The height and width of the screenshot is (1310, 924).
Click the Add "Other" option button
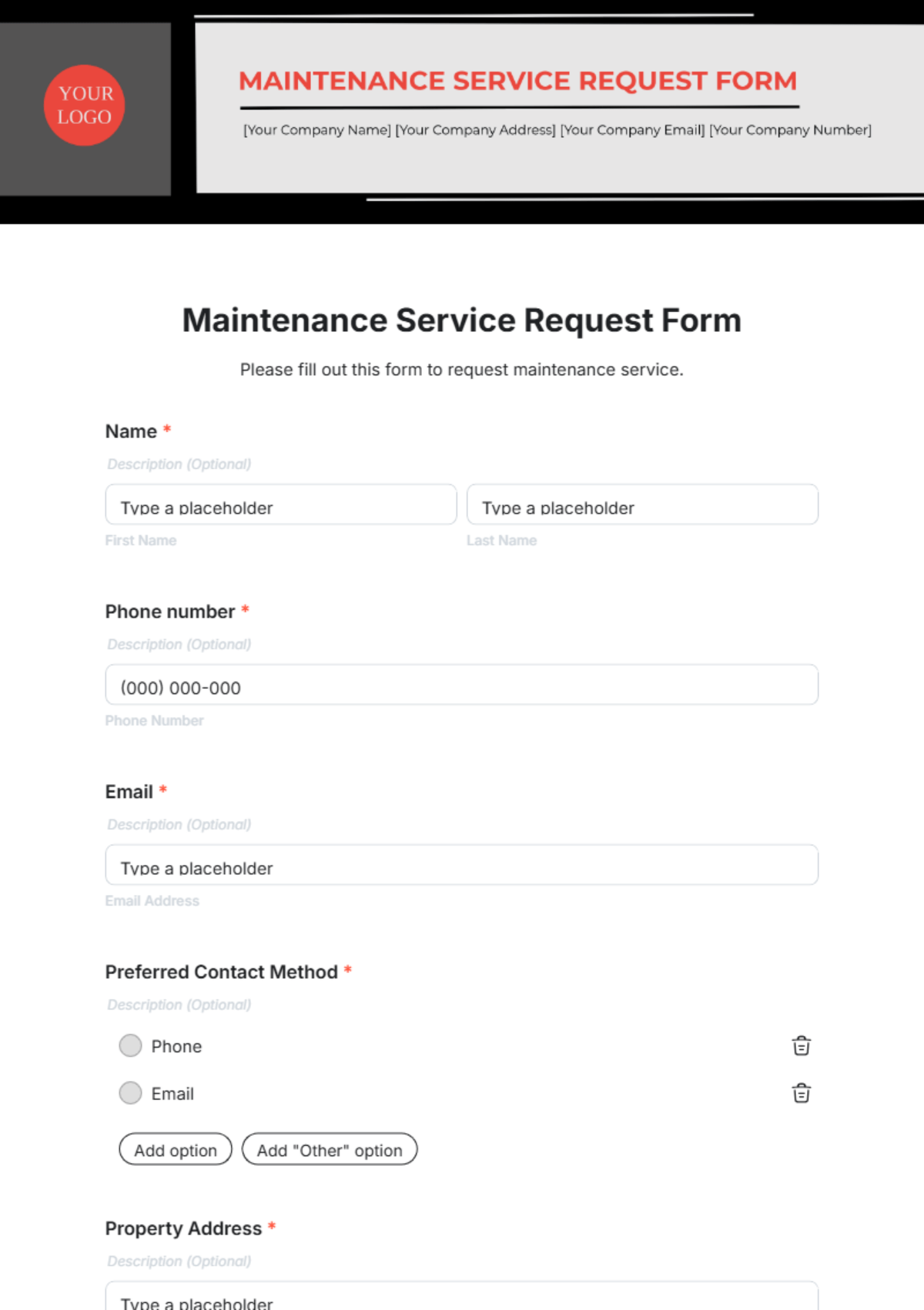[330, 1150]
